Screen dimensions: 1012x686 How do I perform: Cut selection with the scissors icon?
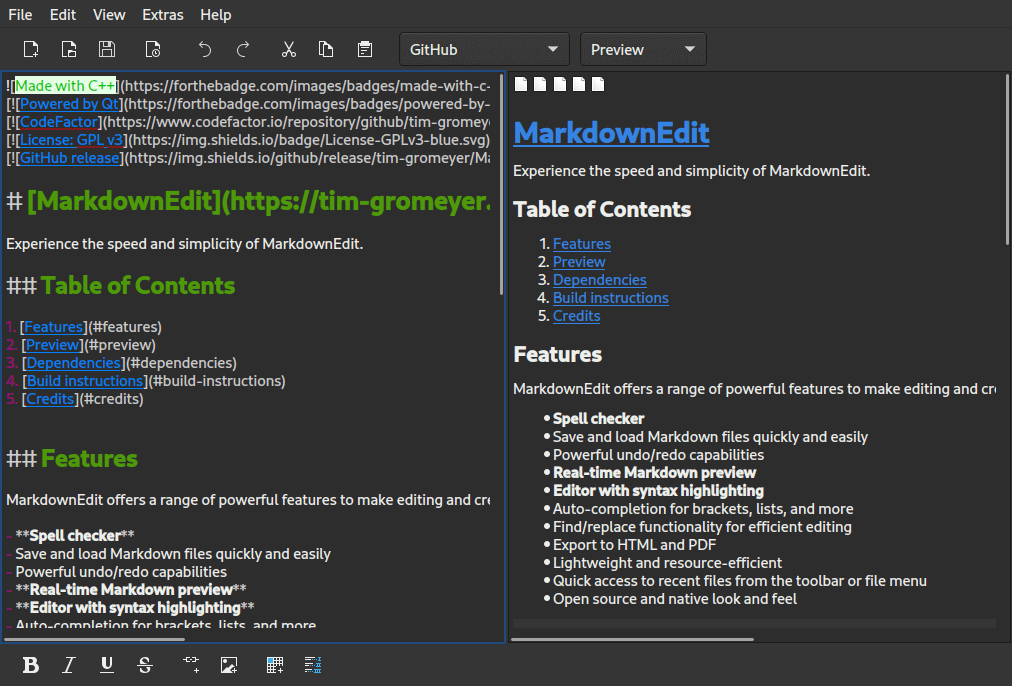[288, 50]
